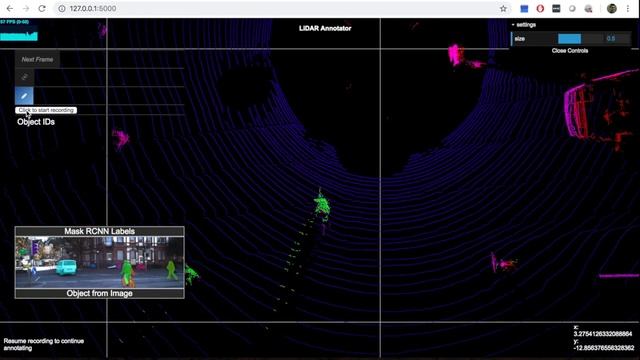
Task: Open the helmet-shaped browser extension
Action: click(x=588, y=9)
